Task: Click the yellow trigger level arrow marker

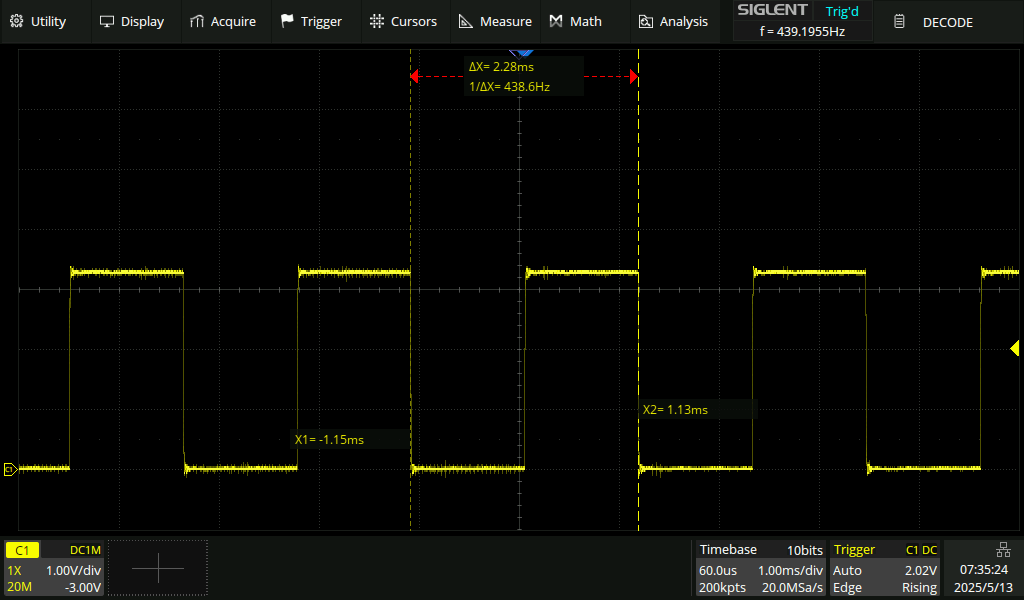Action: [1014, 348]
